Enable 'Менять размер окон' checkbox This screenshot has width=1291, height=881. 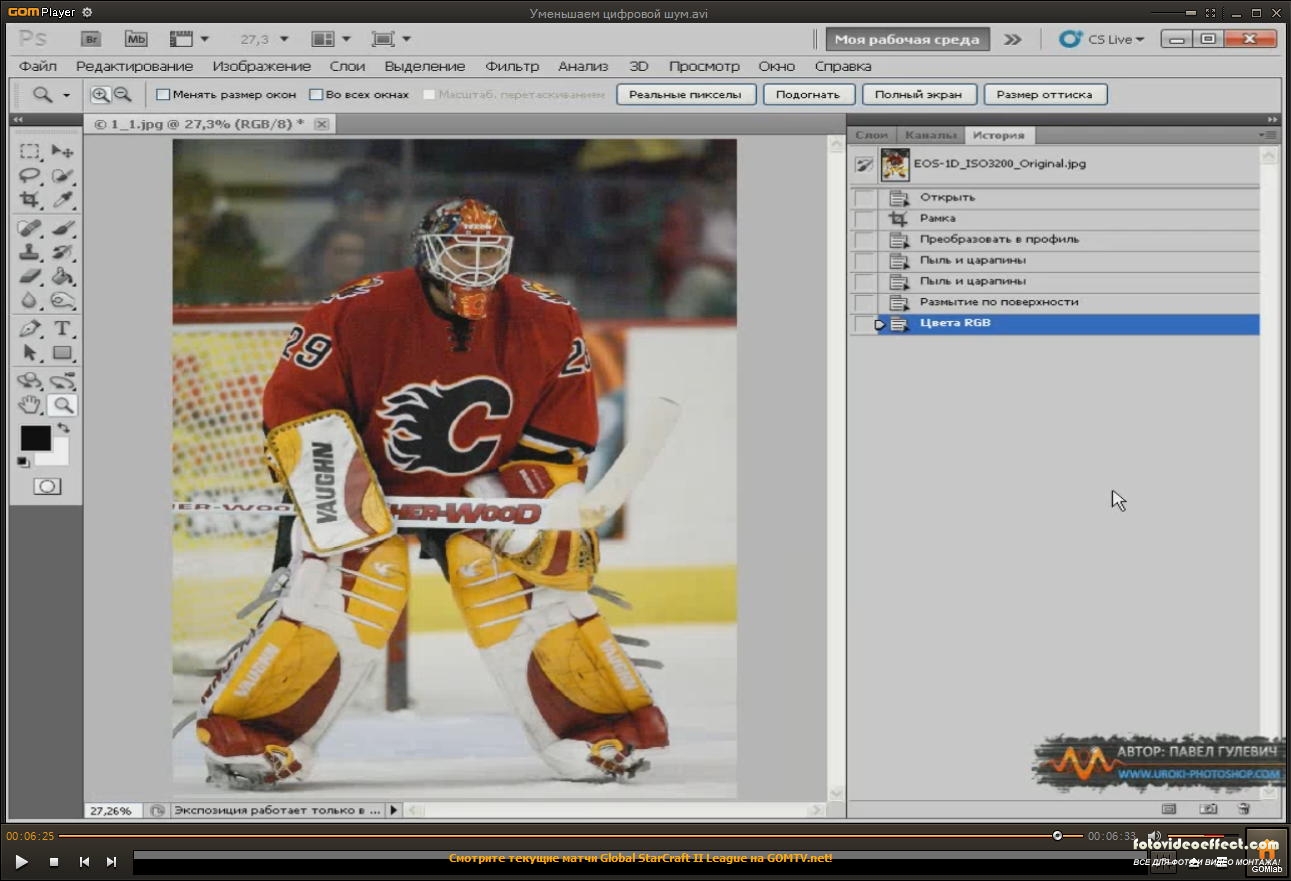[163, 95]
